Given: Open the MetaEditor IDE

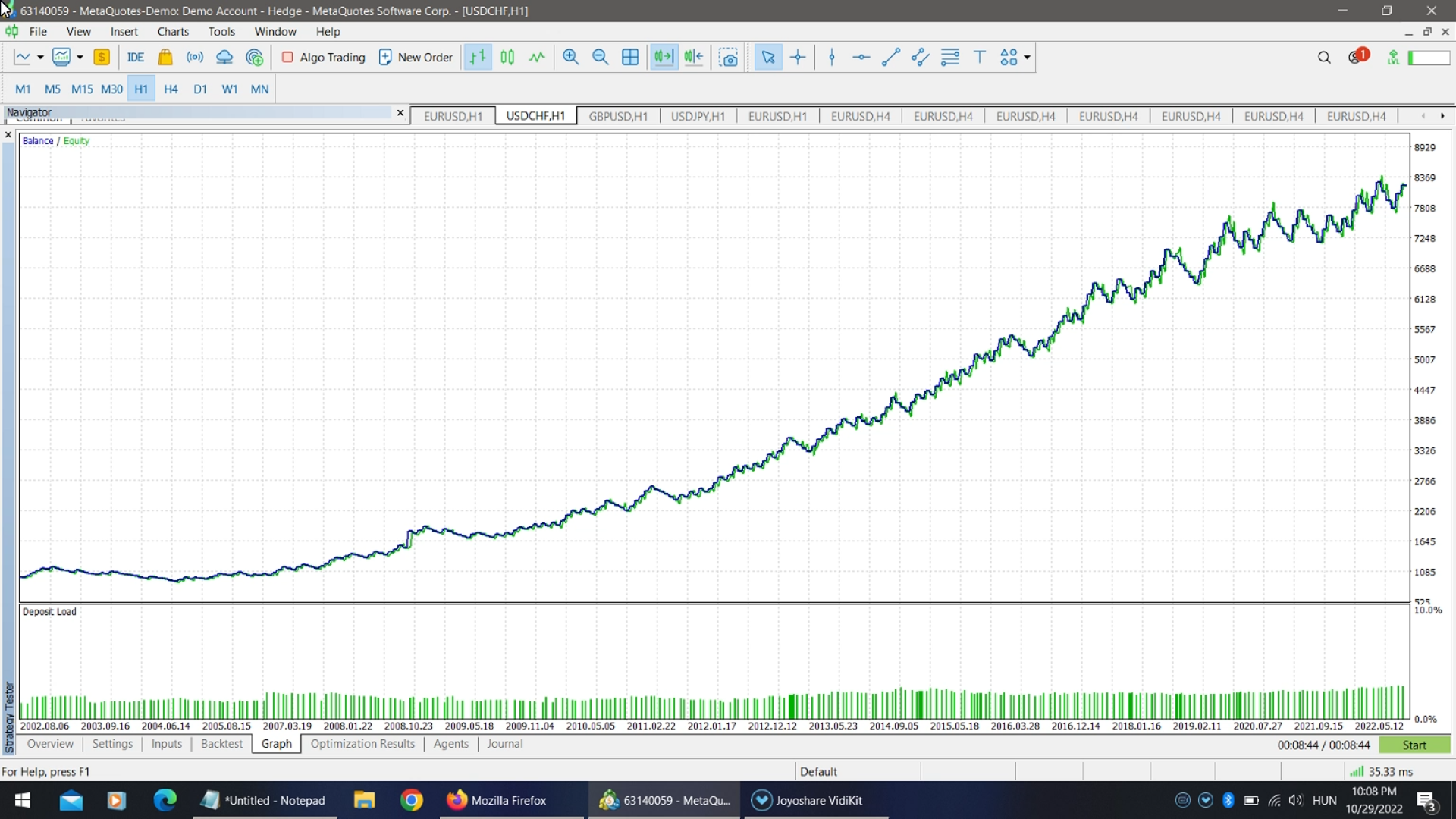Looking at the screenshot, I should pos(135,57).
